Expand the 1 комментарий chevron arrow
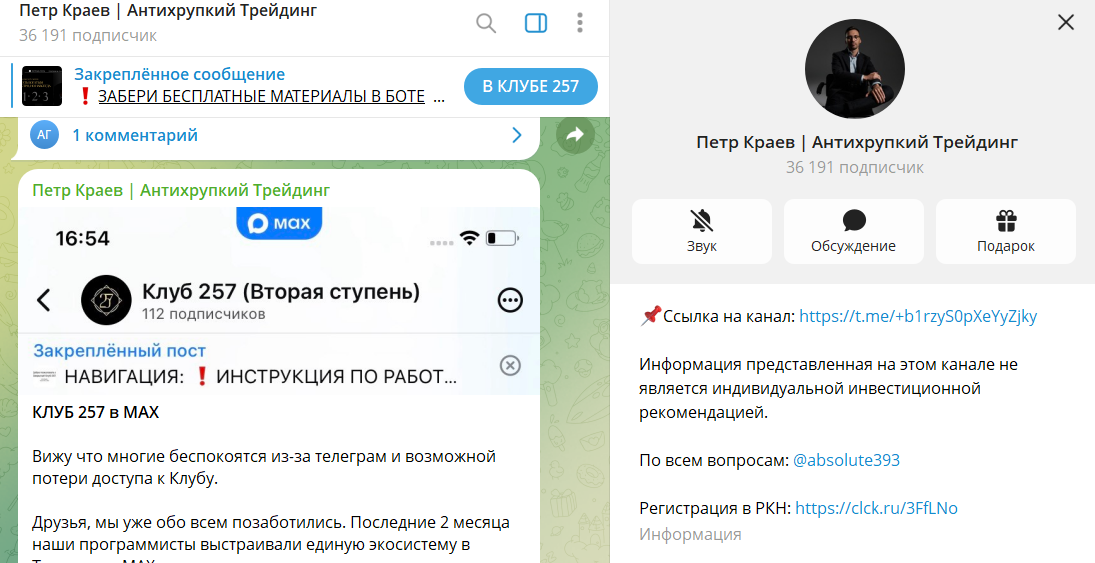 (517, 135)
